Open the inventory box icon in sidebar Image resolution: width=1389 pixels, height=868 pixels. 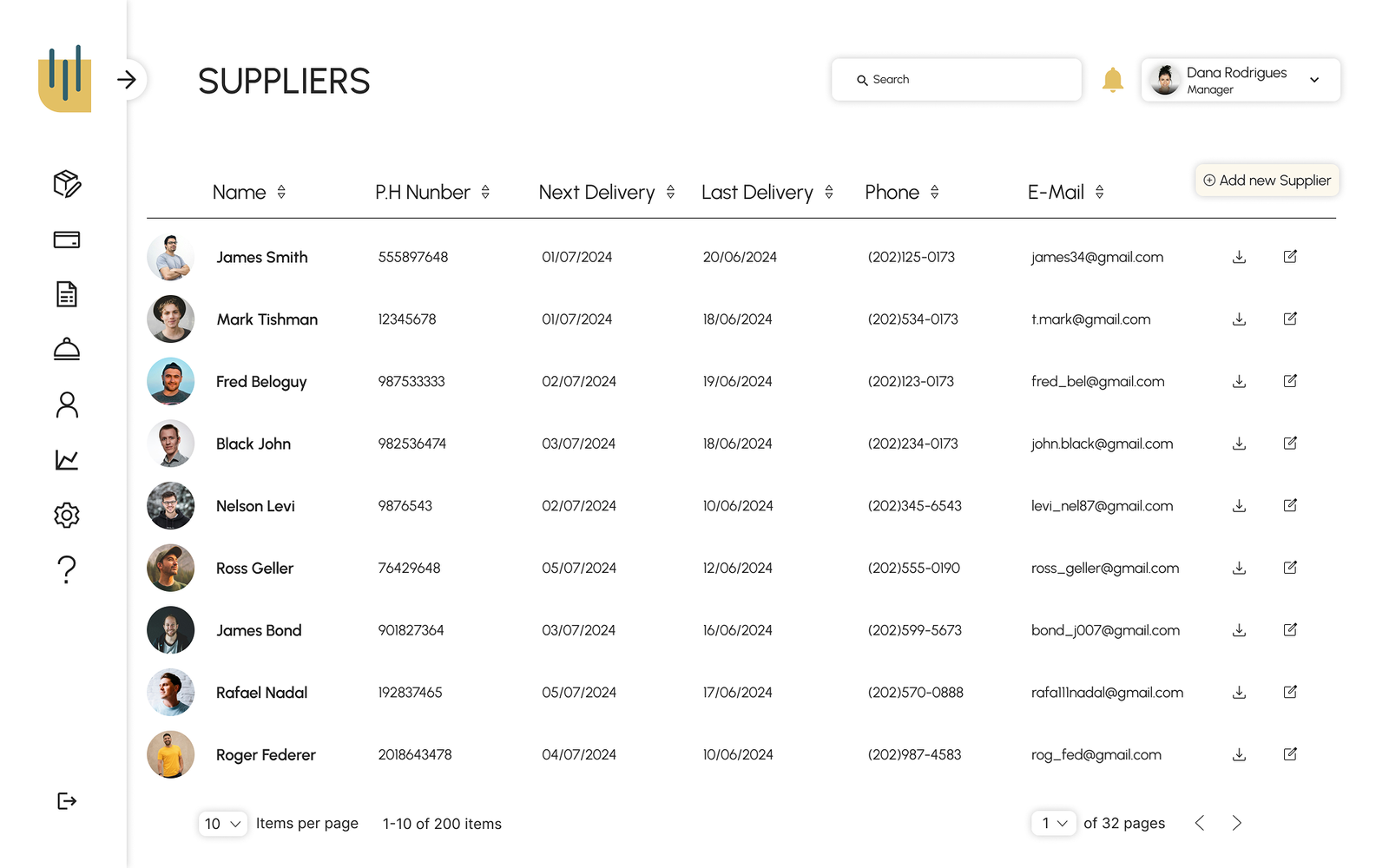tap(67, 184)
